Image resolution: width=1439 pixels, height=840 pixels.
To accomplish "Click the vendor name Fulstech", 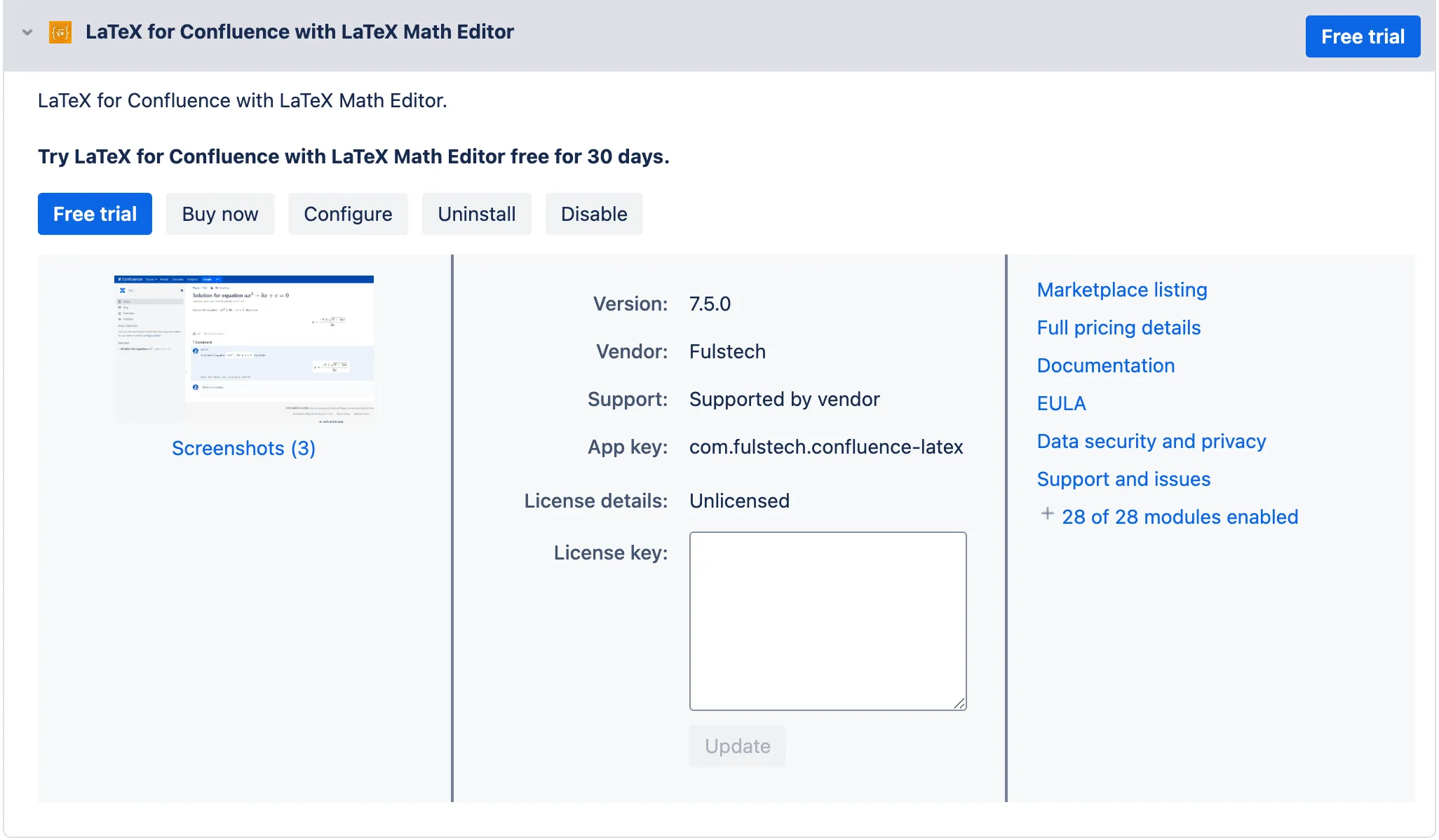I will (x=727, y=351).
